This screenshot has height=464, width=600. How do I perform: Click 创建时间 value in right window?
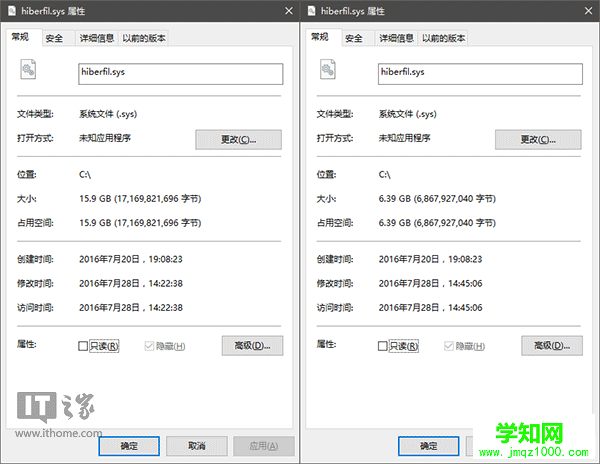(430, 259)
